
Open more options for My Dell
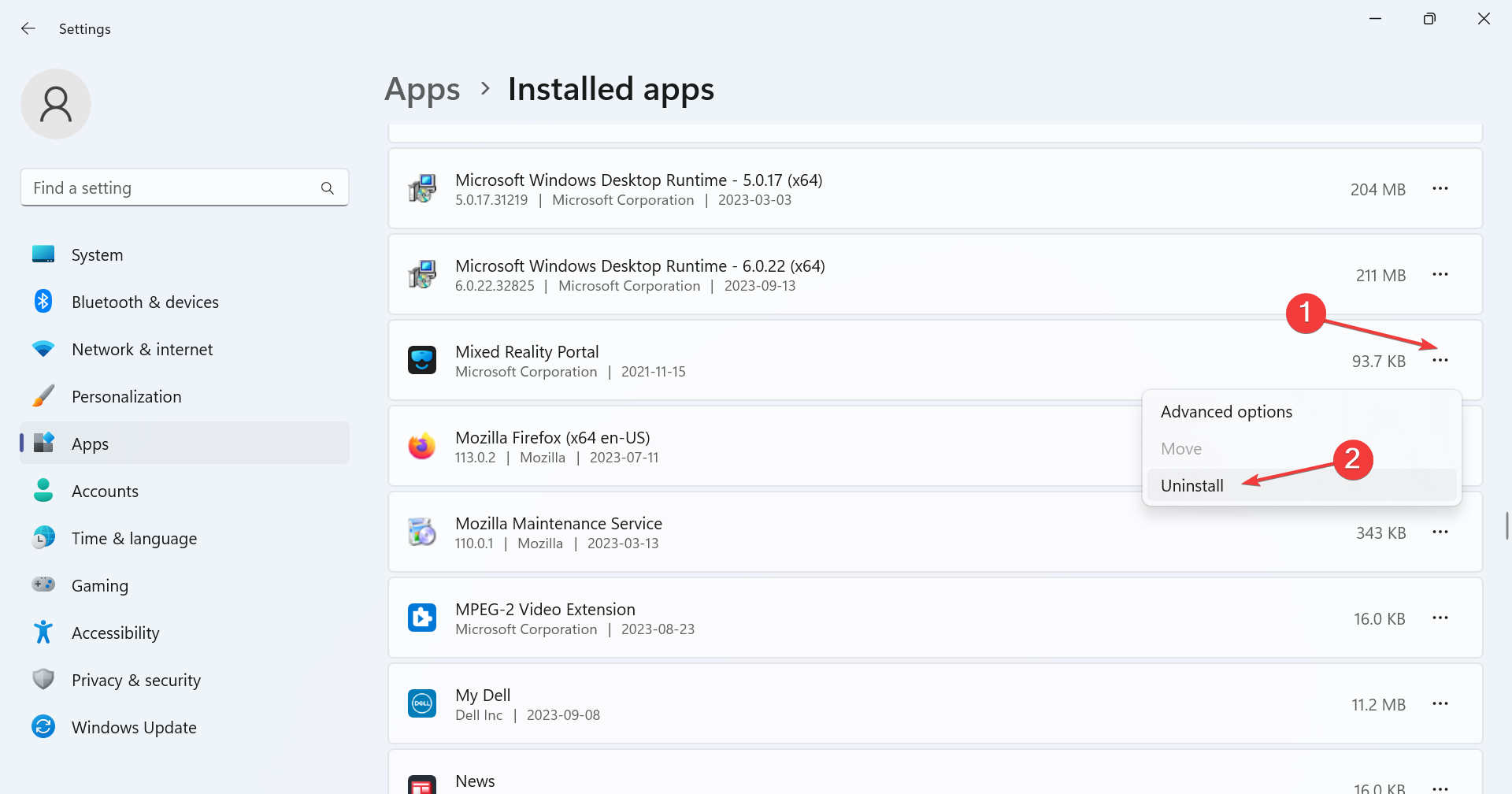click(1440, 703)
